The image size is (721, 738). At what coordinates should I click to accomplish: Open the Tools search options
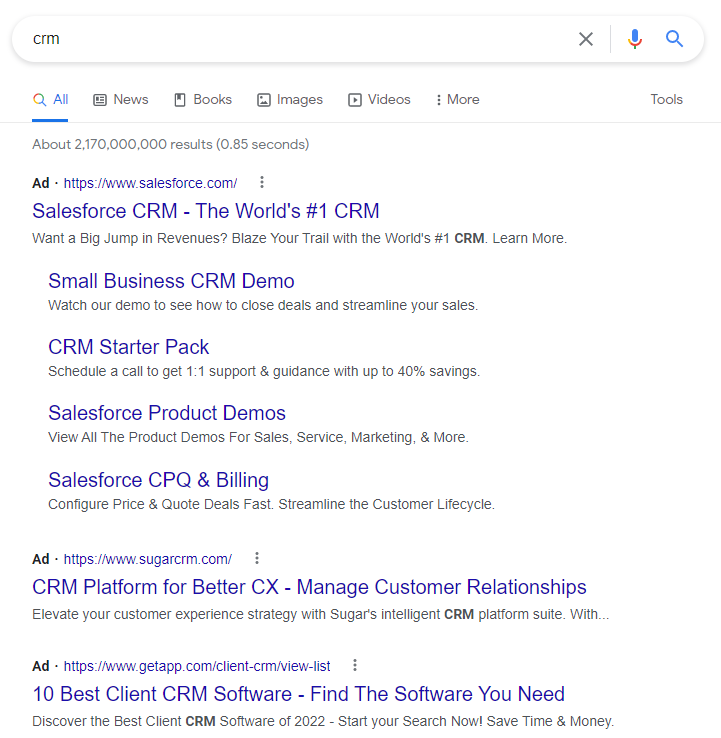pyautogui.click(x=666, y=99)
